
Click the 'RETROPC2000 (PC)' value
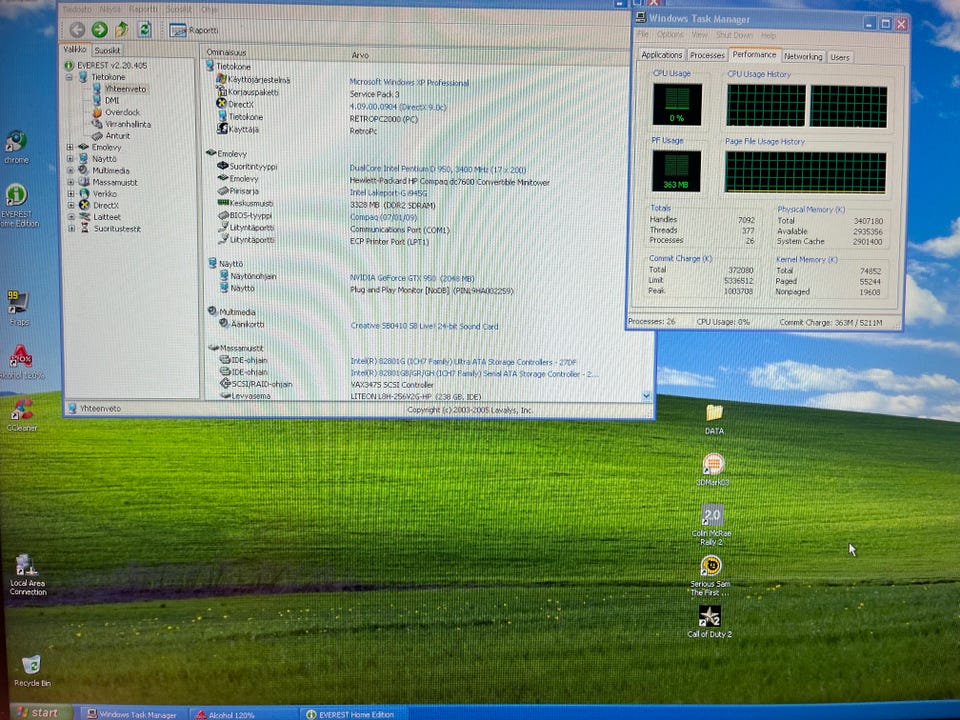click(x=383, y=119)
